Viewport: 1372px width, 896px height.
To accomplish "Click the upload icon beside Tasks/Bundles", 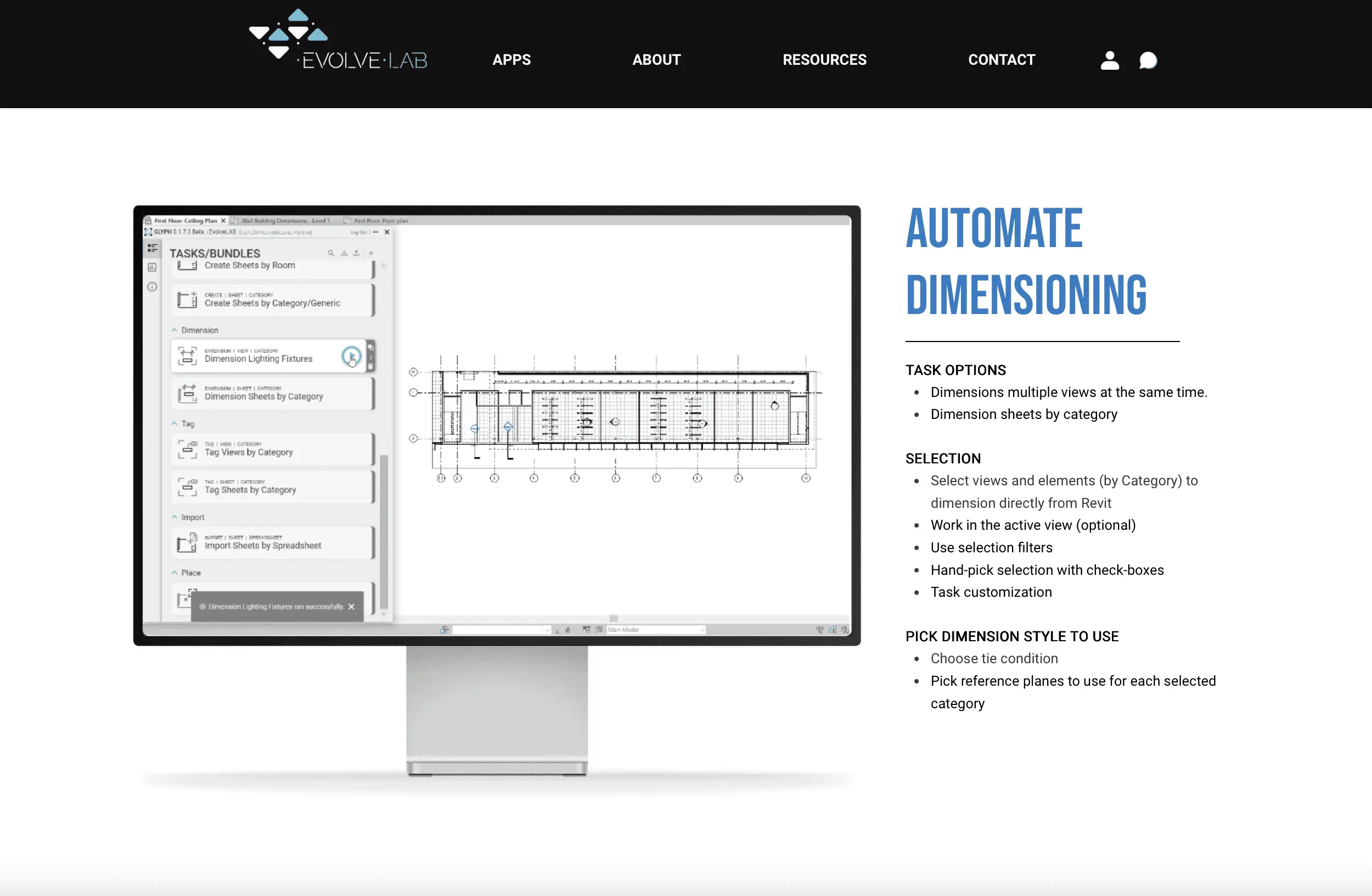I will pos(357,253).
